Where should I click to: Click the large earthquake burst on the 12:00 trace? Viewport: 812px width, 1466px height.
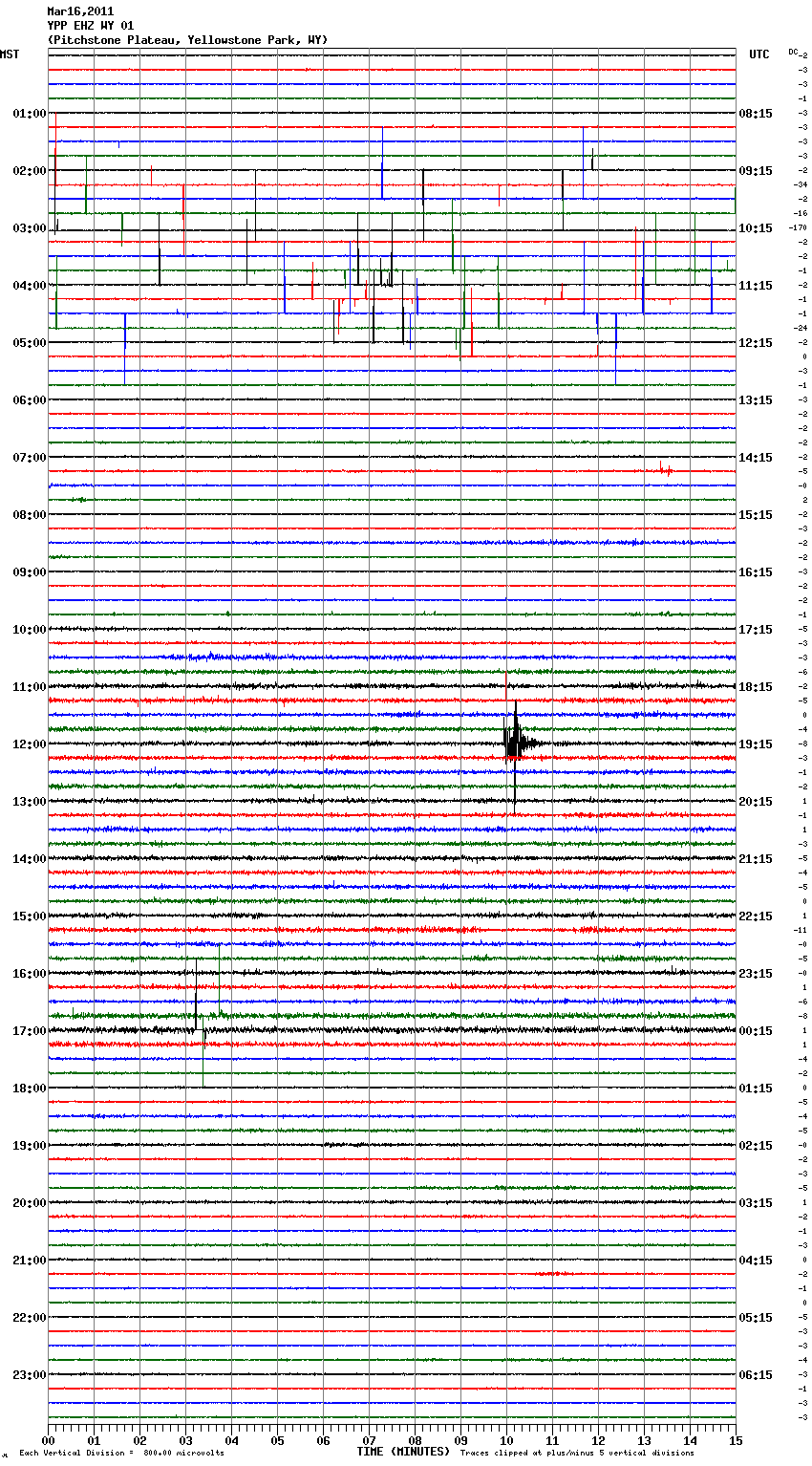[x=515, y=743]
